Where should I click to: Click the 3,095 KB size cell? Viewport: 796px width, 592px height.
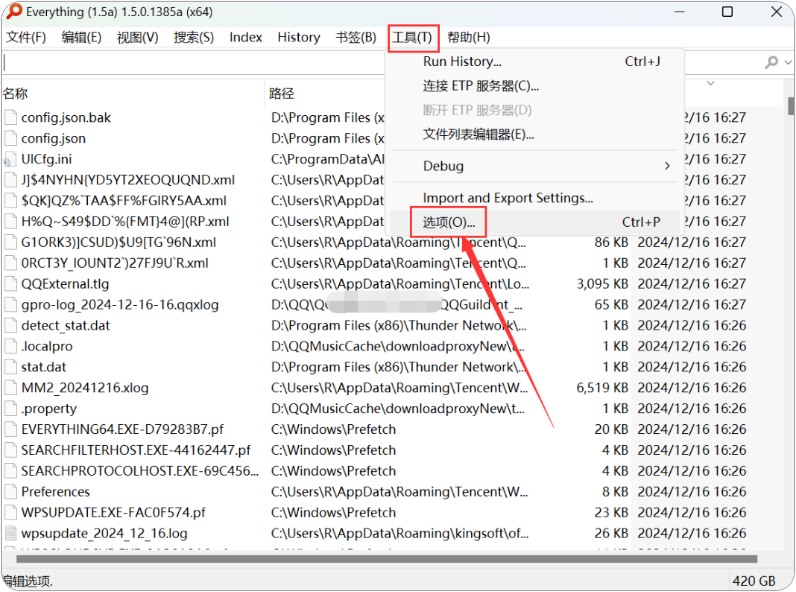coord(602,284)
